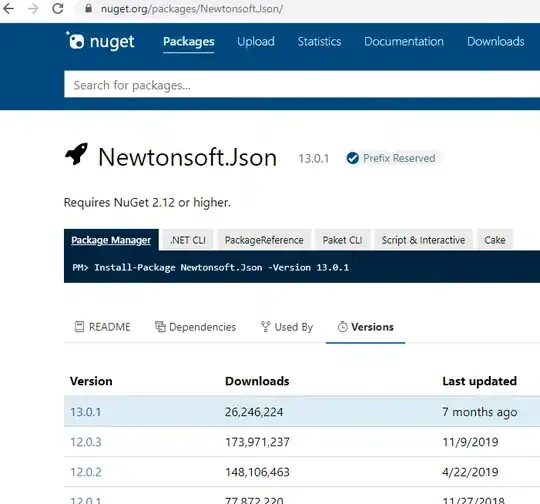Screen dimensions: 540x504
Task: Click the Prefix Reserved checkmark badge
Action: pyautogui.click(x=353, y=158)
